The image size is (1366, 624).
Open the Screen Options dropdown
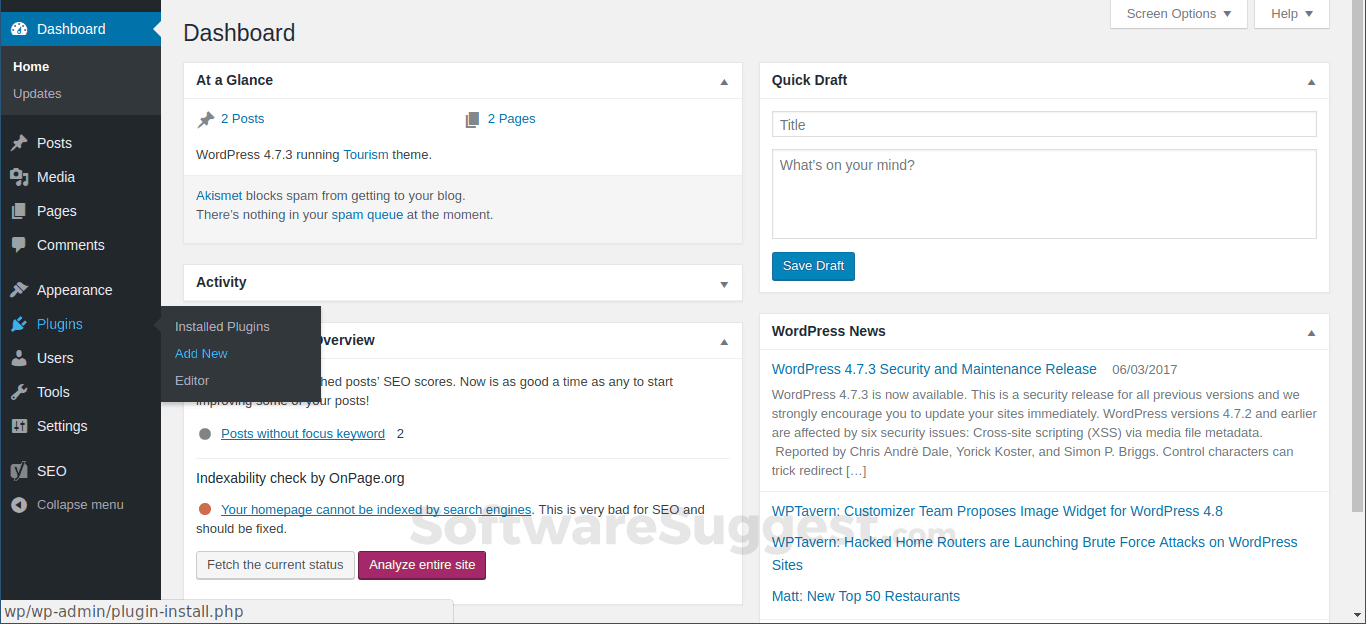click(x=1179, y=13)
